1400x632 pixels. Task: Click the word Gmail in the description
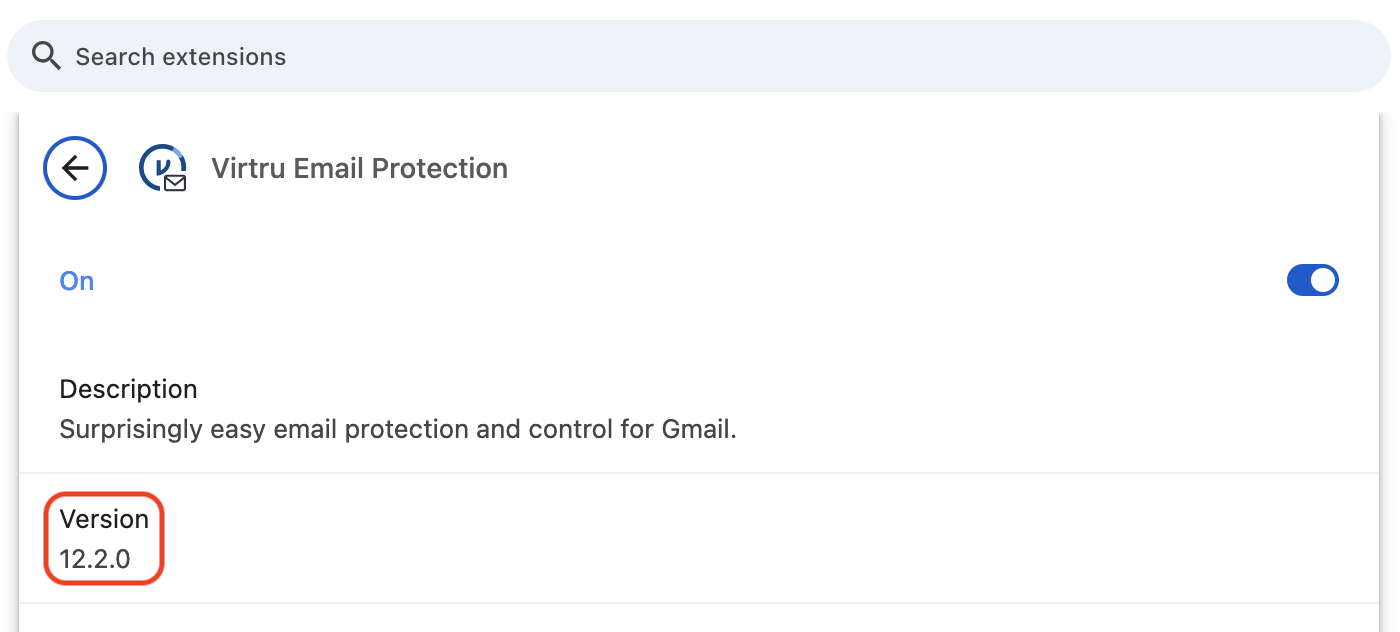coord(696,429)
